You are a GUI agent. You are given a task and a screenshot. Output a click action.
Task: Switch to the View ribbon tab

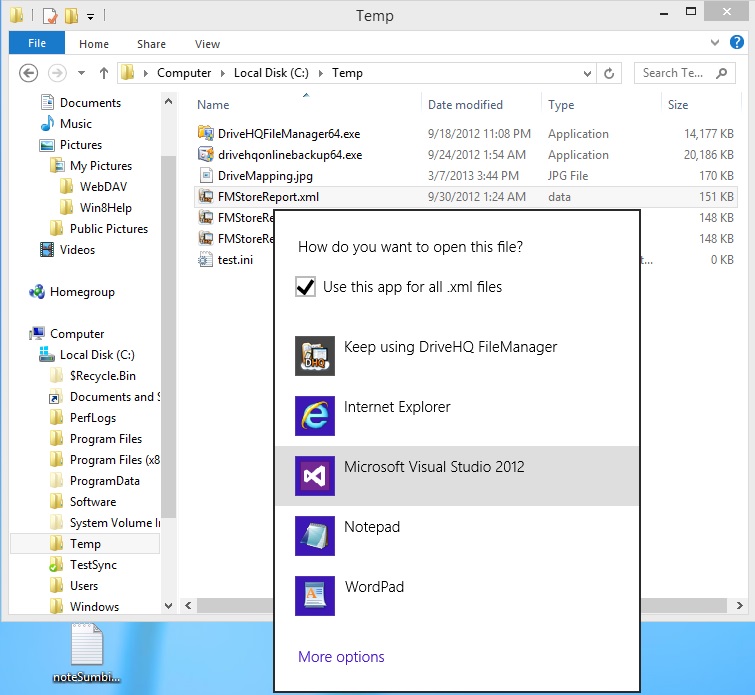pyautogui.click(x=207, y=44)
